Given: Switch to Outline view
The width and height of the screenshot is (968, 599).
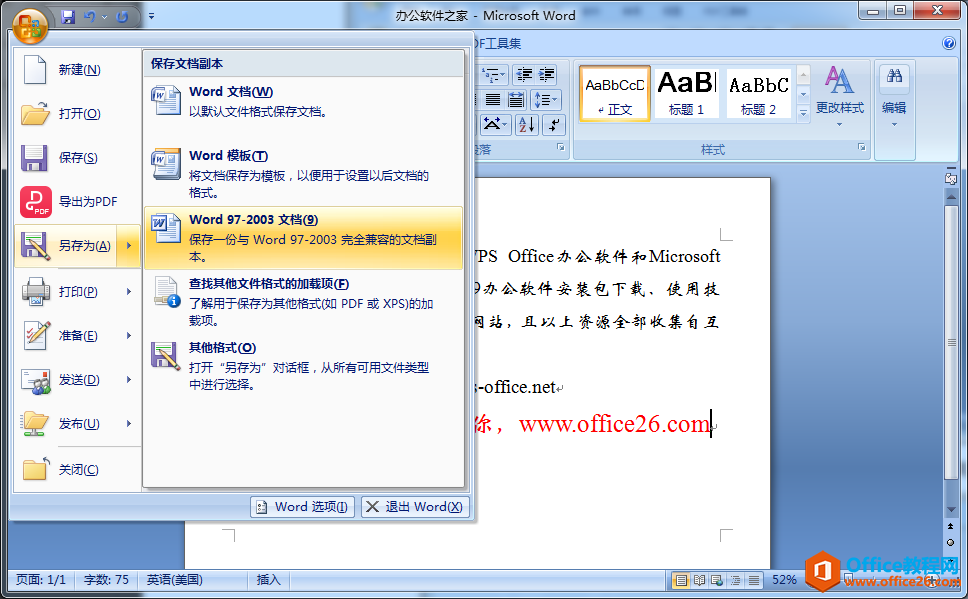Looking at the screenshot, I should 735,580.
